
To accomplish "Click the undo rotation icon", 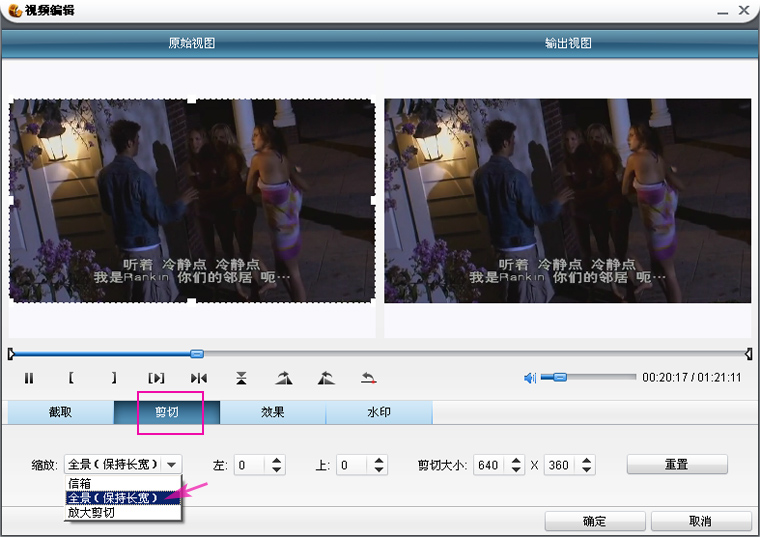I will tap(369, 378).
